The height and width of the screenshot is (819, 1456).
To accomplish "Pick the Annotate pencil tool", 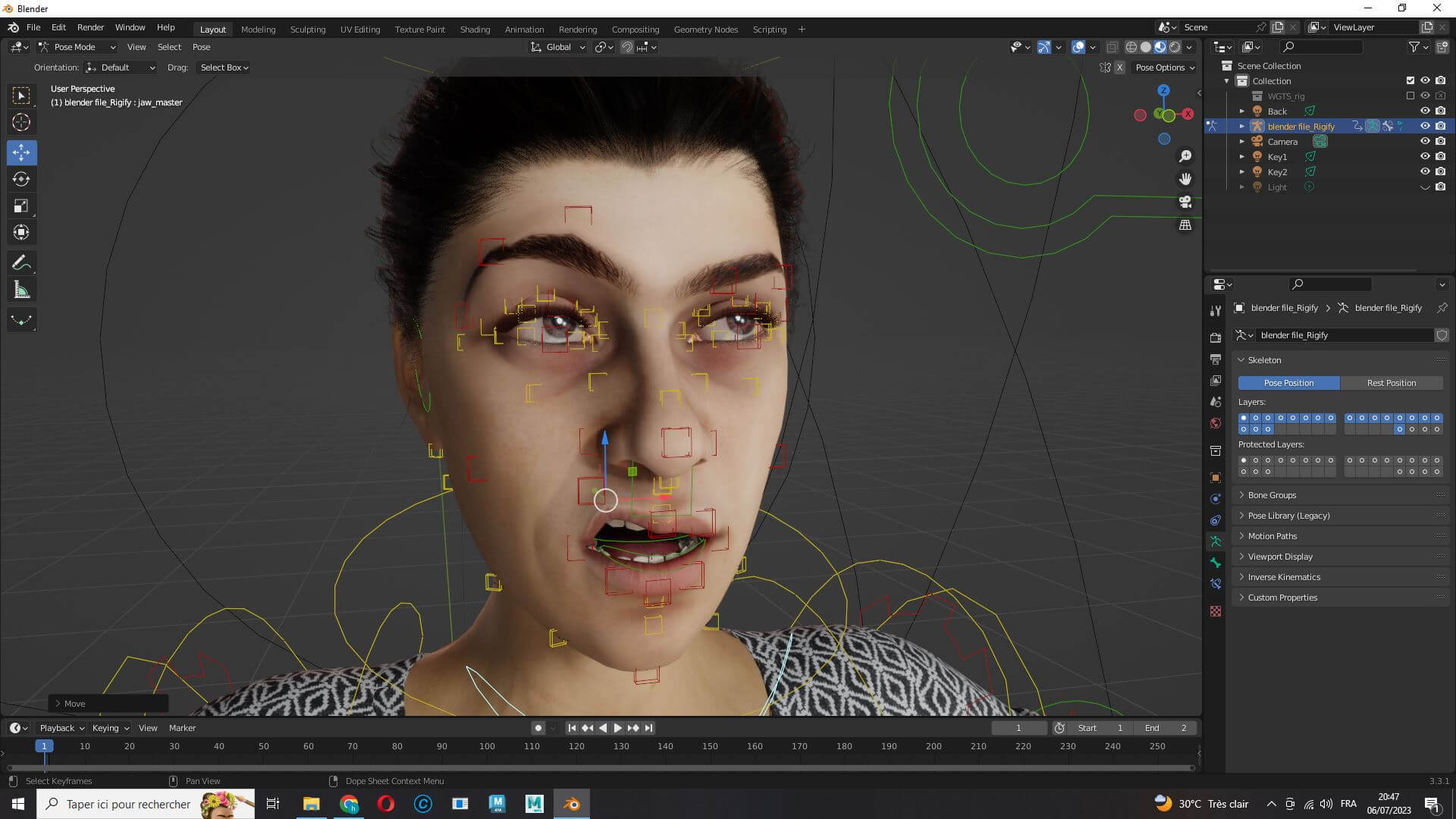I will point(21,263).
